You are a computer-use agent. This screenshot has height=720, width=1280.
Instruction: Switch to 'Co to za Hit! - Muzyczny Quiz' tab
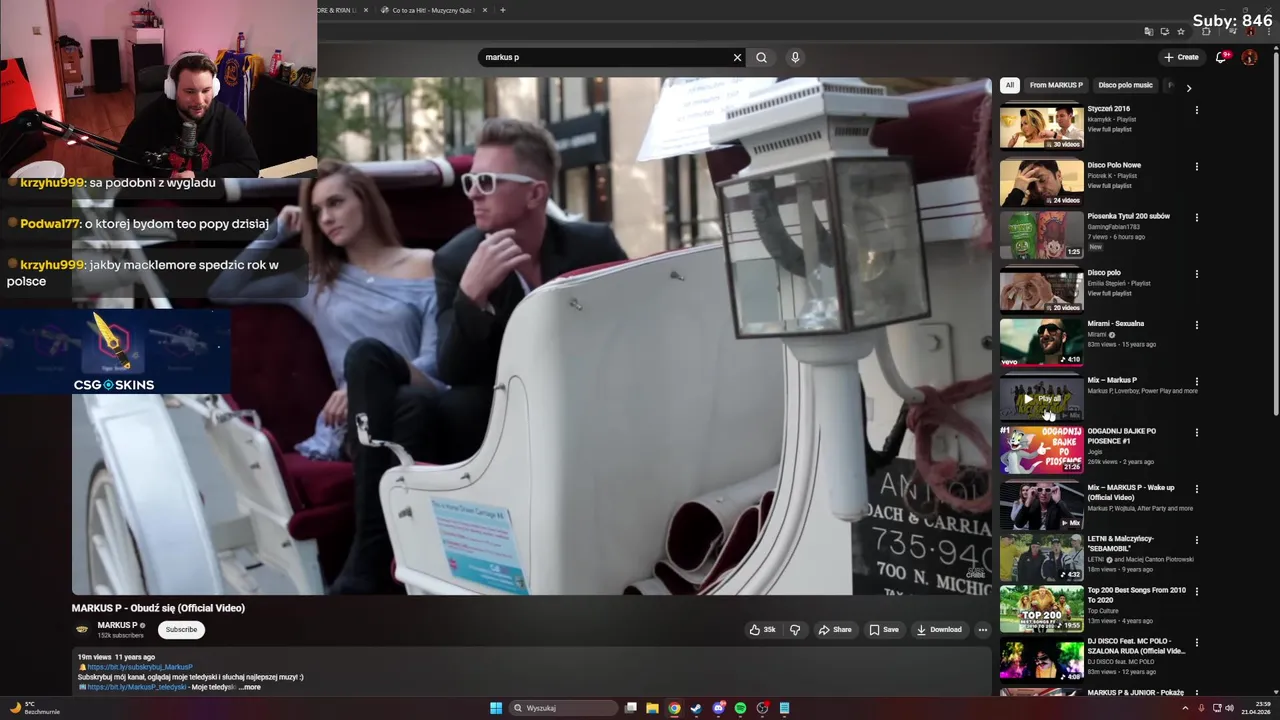[432, 10]
